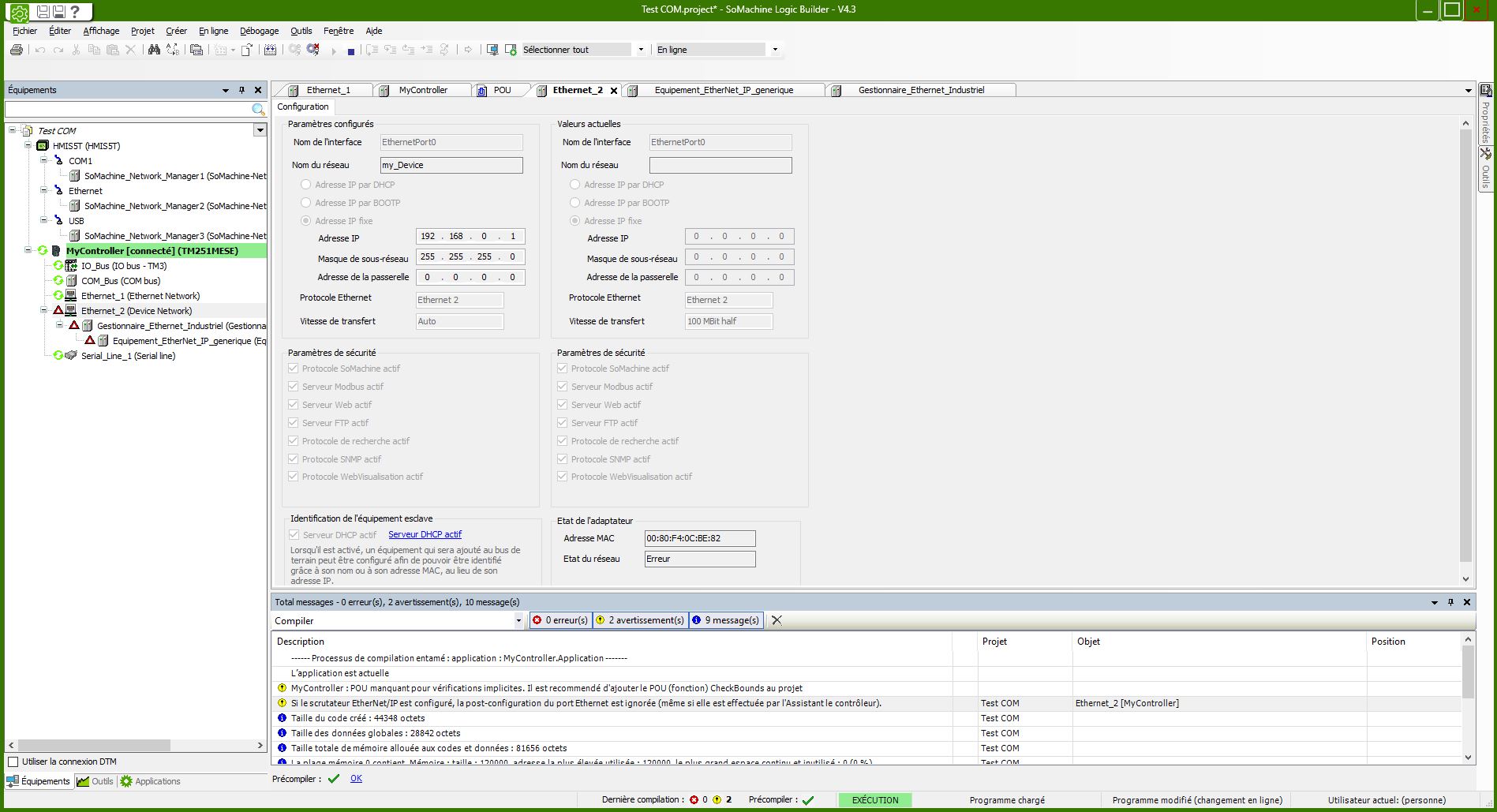Click the 'Serveur DHCP actif' link
1497x812 pixels.
tap(425, 534)
